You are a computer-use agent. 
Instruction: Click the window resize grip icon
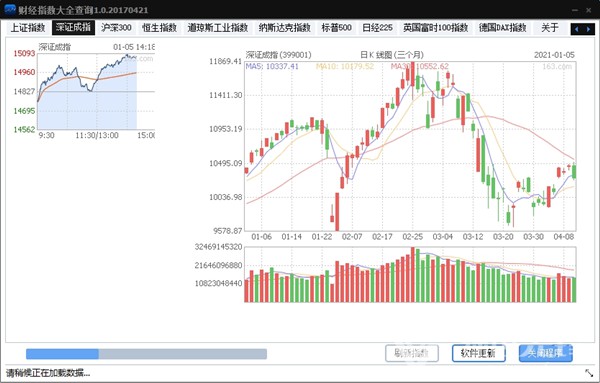coord(589,373)
